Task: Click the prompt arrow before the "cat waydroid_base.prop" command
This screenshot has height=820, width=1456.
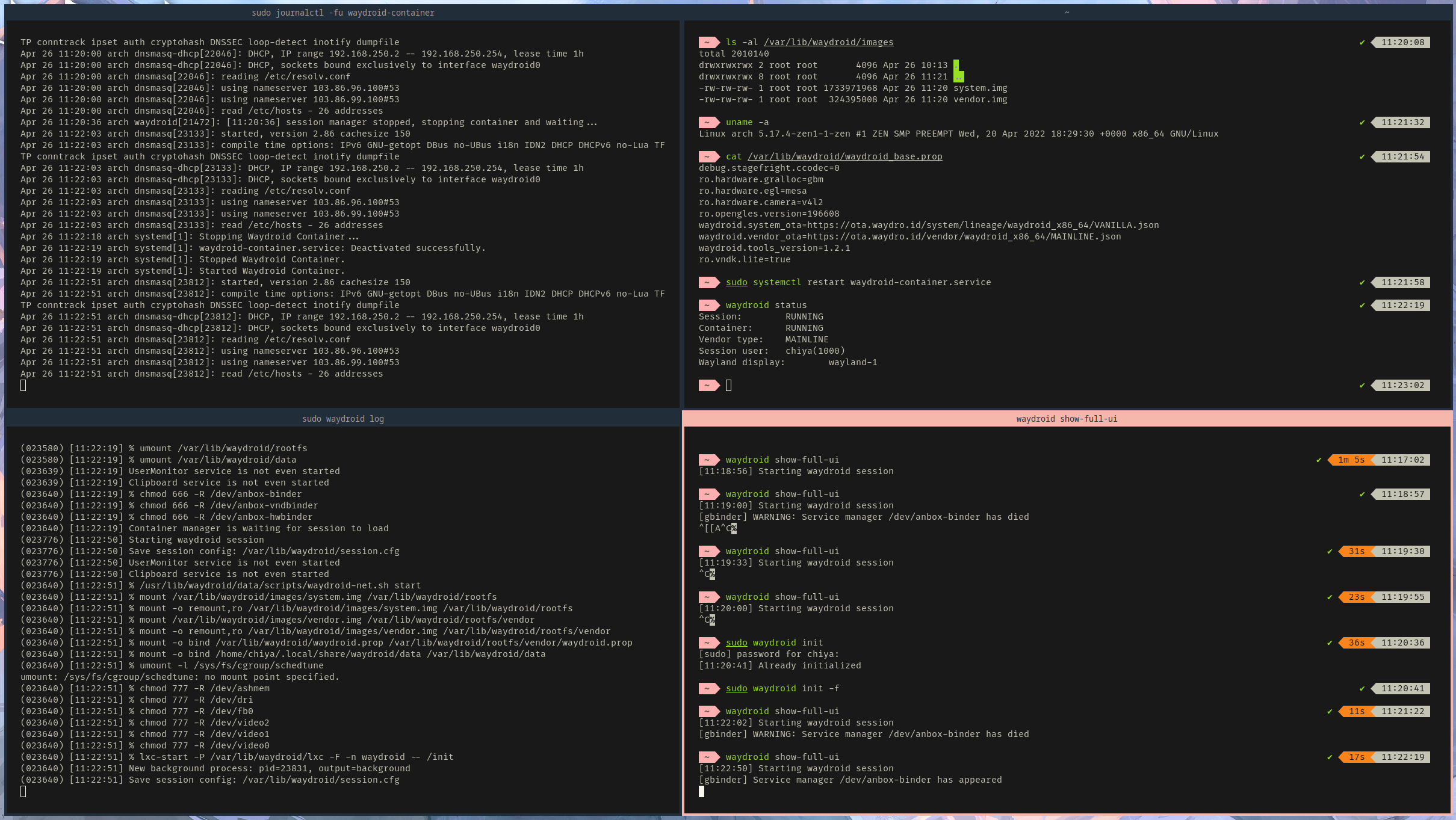Action: pyautogui.click(x=709, y=156)
